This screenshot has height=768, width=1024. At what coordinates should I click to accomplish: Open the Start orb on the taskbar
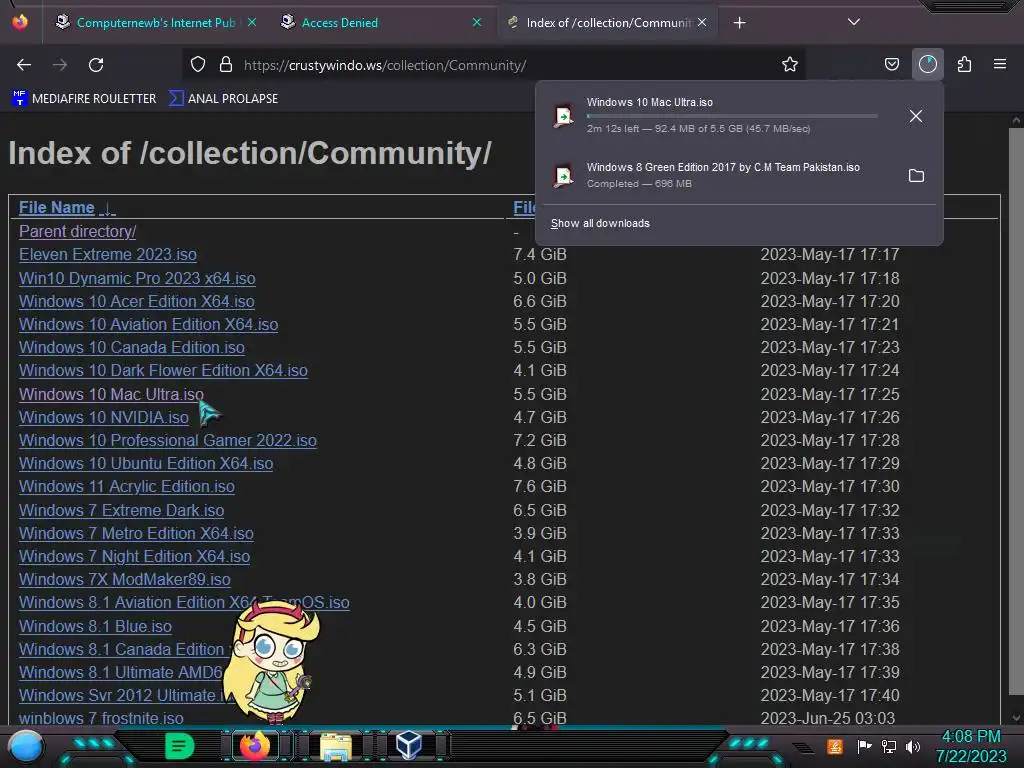(x=26, y=747)
